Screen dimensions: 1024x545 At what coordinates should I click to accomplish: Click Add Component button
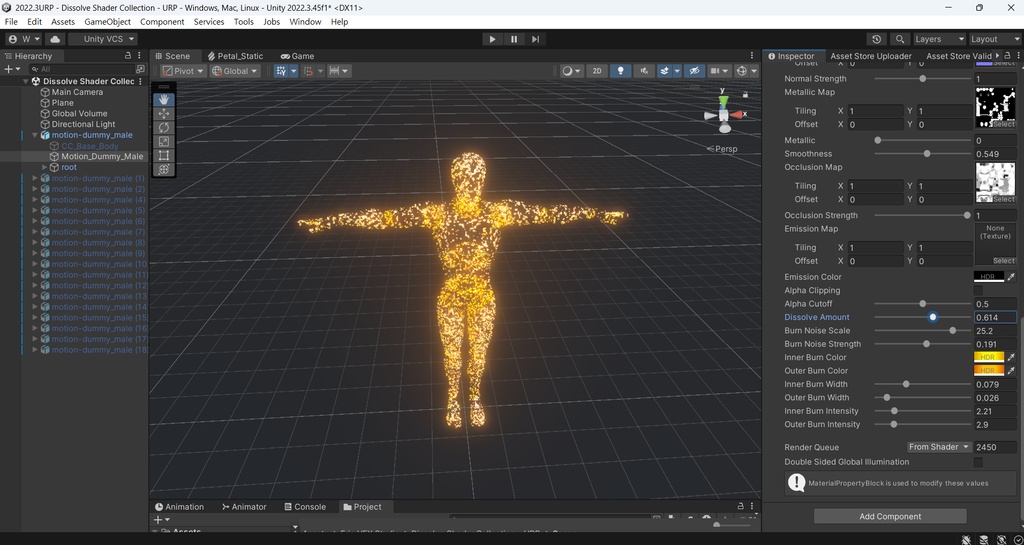(889, 516)
